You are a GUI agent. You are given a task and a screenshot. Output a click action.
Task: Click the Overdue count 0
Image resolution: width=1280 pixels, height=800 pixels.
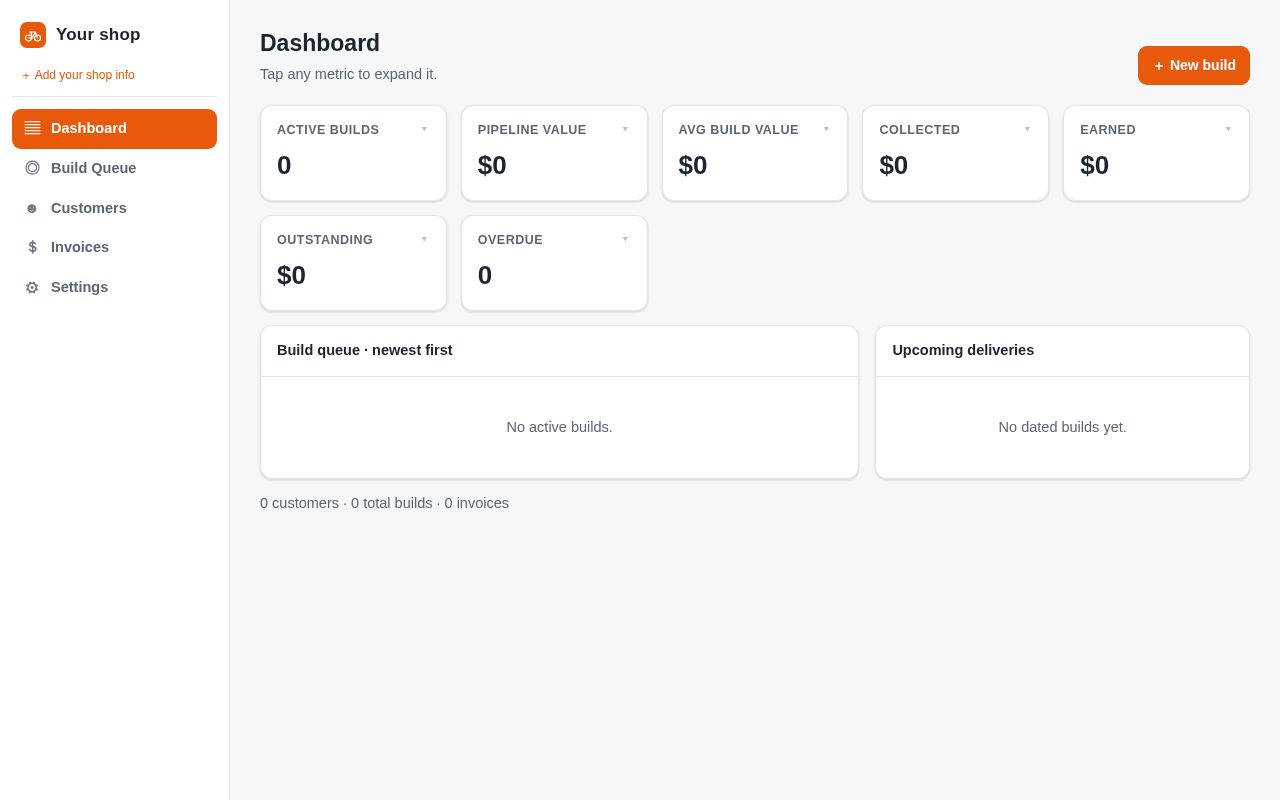pos(485,275)
